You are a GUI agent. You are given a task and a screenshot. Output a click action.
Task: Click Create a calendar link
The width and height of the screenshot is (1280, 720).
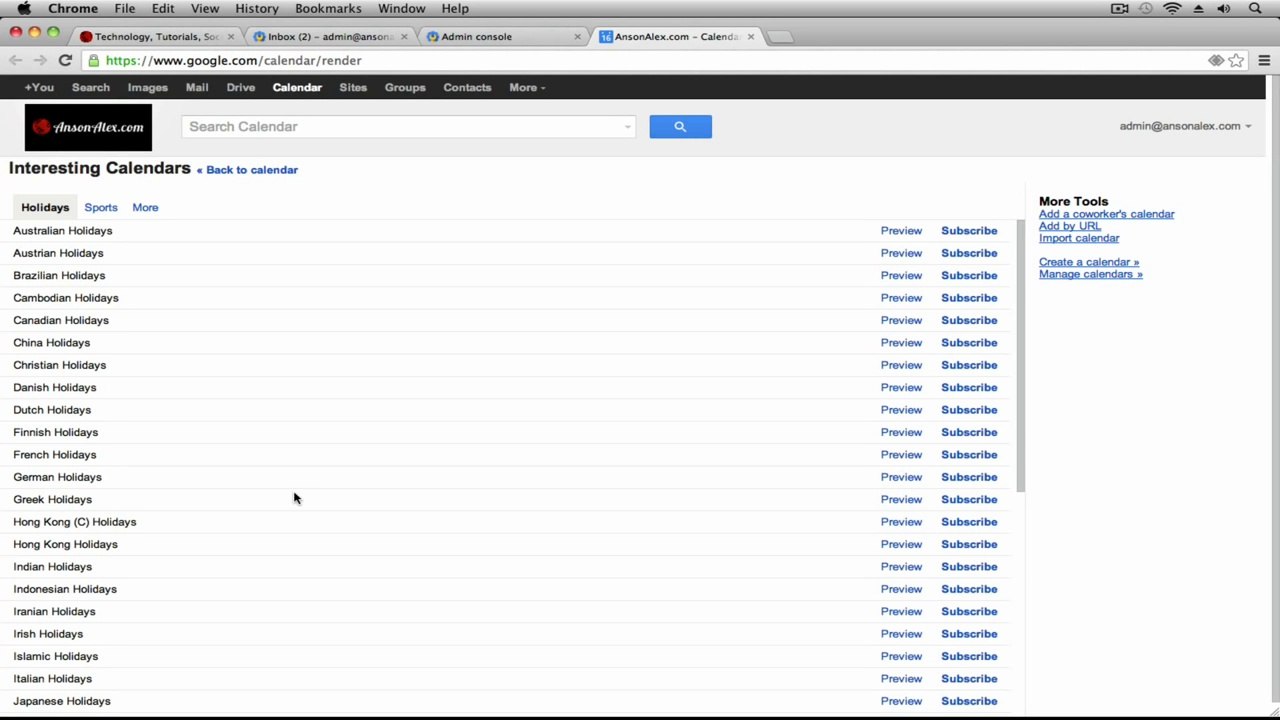pos(1088,262)
